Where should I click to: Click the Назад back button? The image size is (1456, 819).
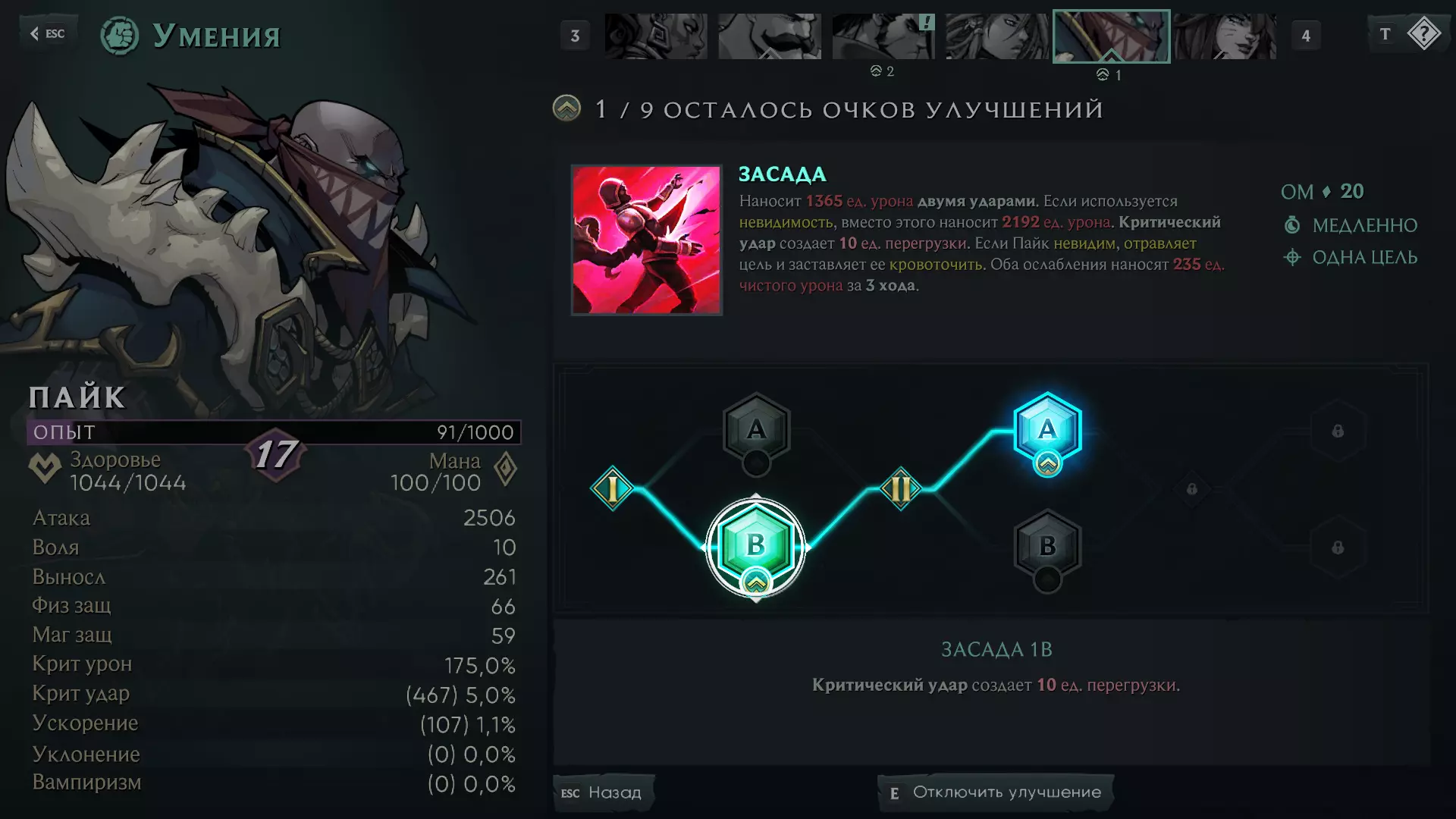(602, 792)
